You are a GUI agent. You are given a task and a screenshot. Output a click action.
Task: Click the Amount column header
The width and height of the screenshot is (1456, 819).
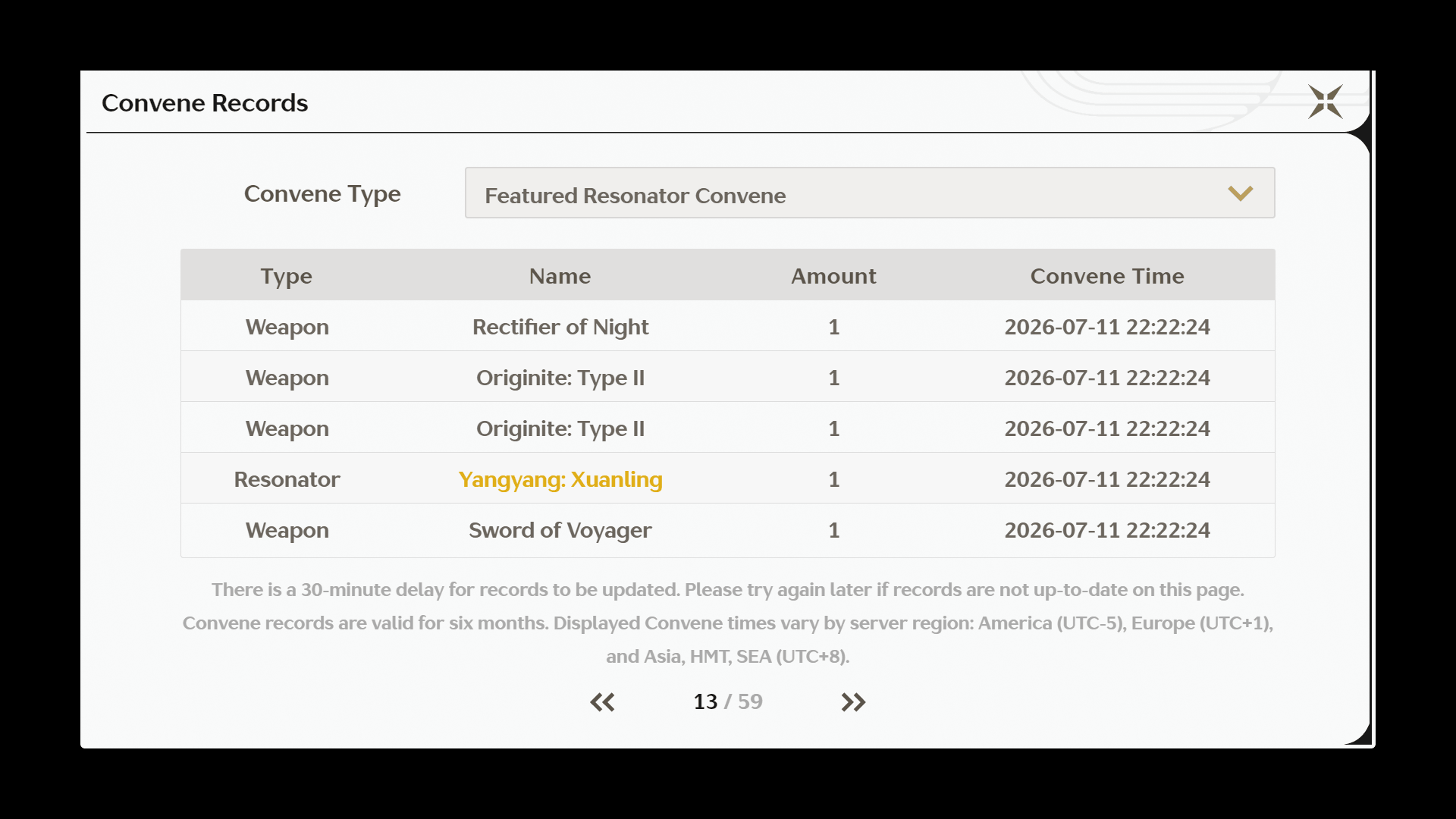[833, 276]
